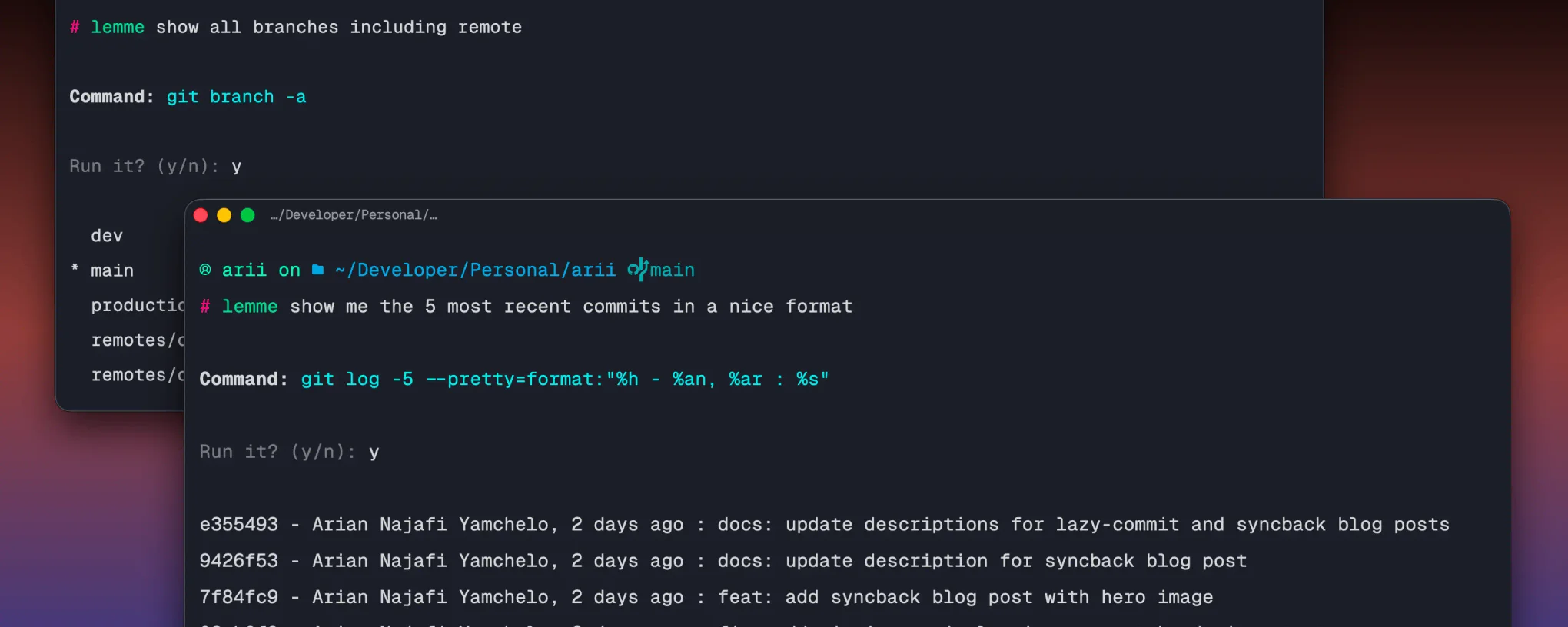Viewport: 1568px width, 627px height.
Task: Click the 'Run it? (y/n):' prompt in back terminal
Action: [x=145, y=167]
